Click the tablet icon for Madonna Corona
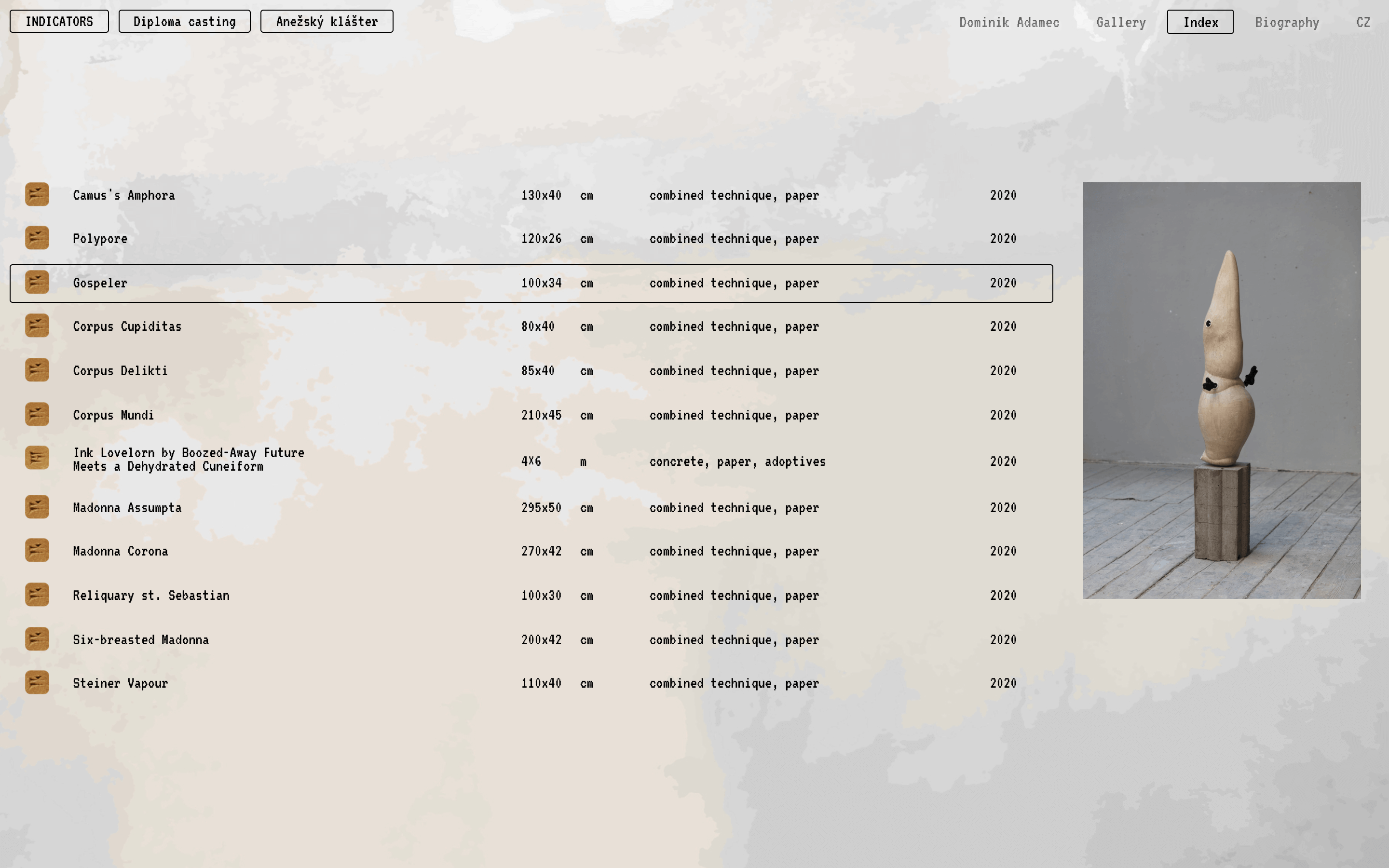This screenshot has width=1389, height=868. (37, 550)
